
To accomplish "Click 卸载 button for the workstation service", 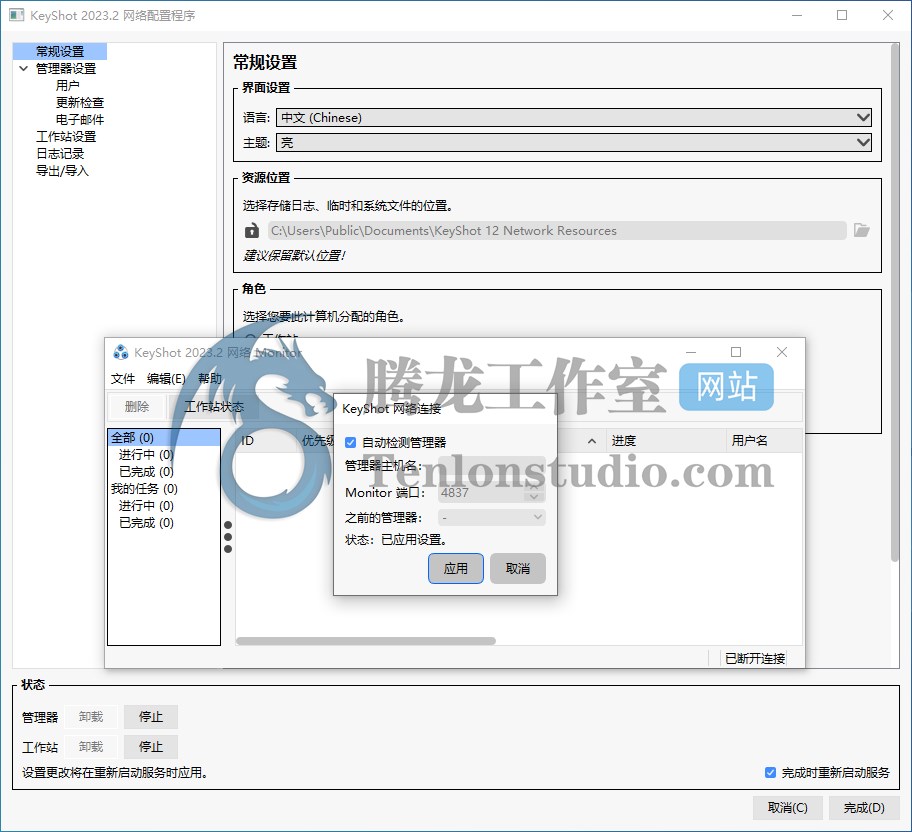I will 91,746.
